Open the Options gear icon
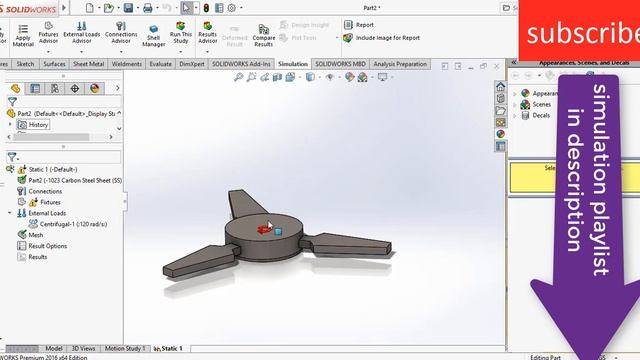 [231, 8]
